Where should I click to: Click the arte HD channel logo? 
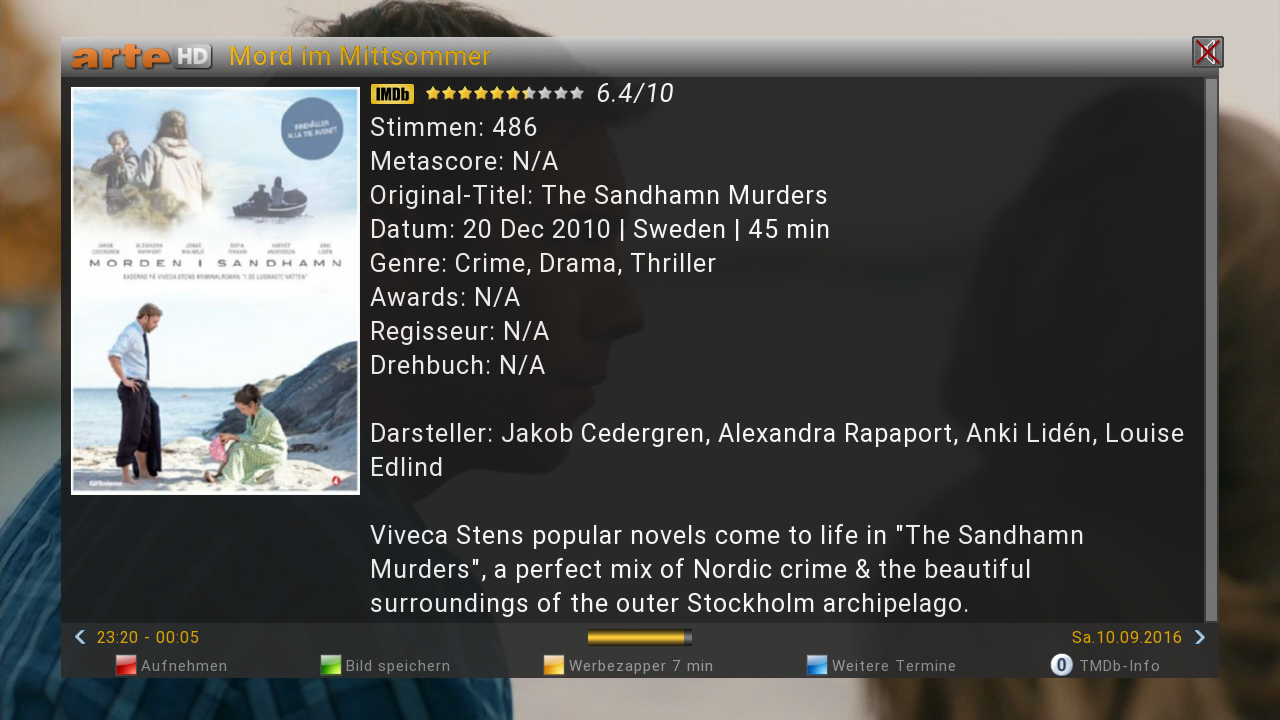(141, 57)
